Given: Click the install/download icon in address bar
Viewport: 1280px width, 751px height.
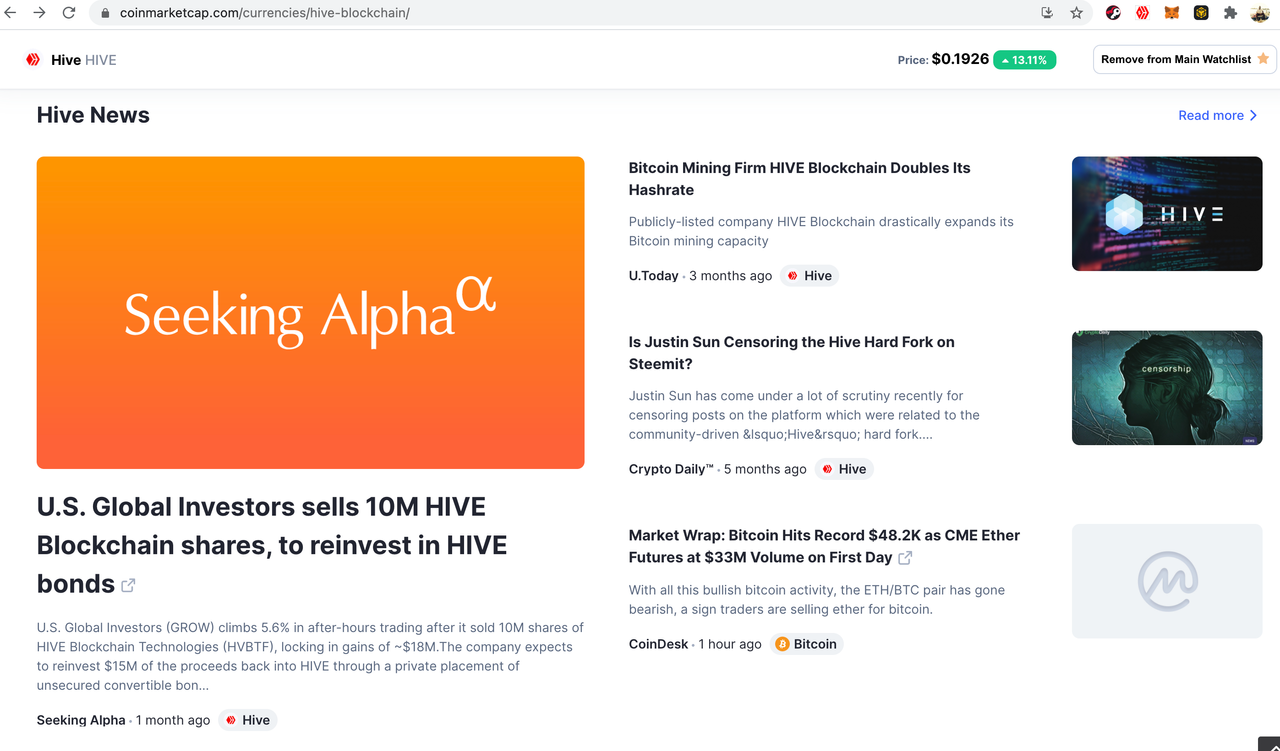Looking at the screenshot, I should point(1047,13).
